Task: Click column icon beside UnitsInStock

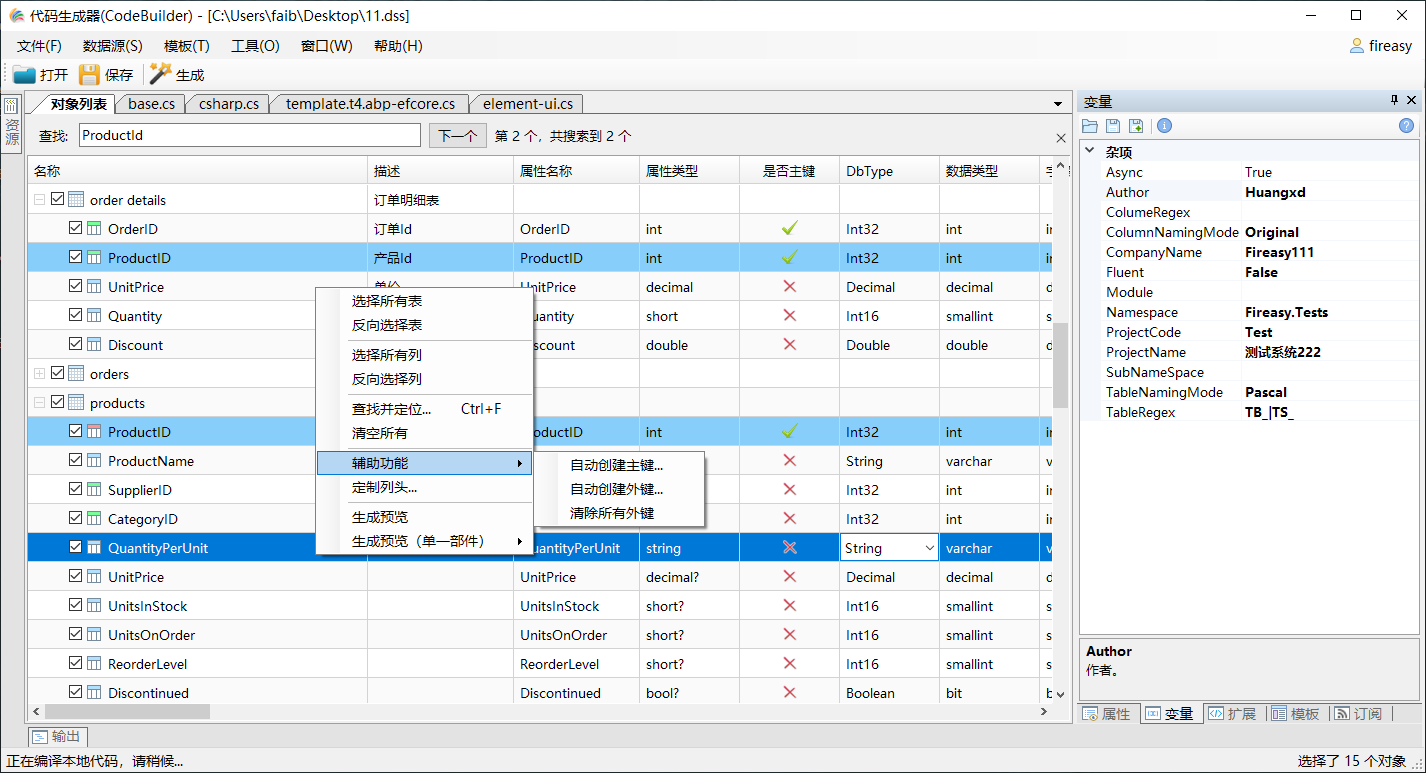Action: (x=94, y=606)
